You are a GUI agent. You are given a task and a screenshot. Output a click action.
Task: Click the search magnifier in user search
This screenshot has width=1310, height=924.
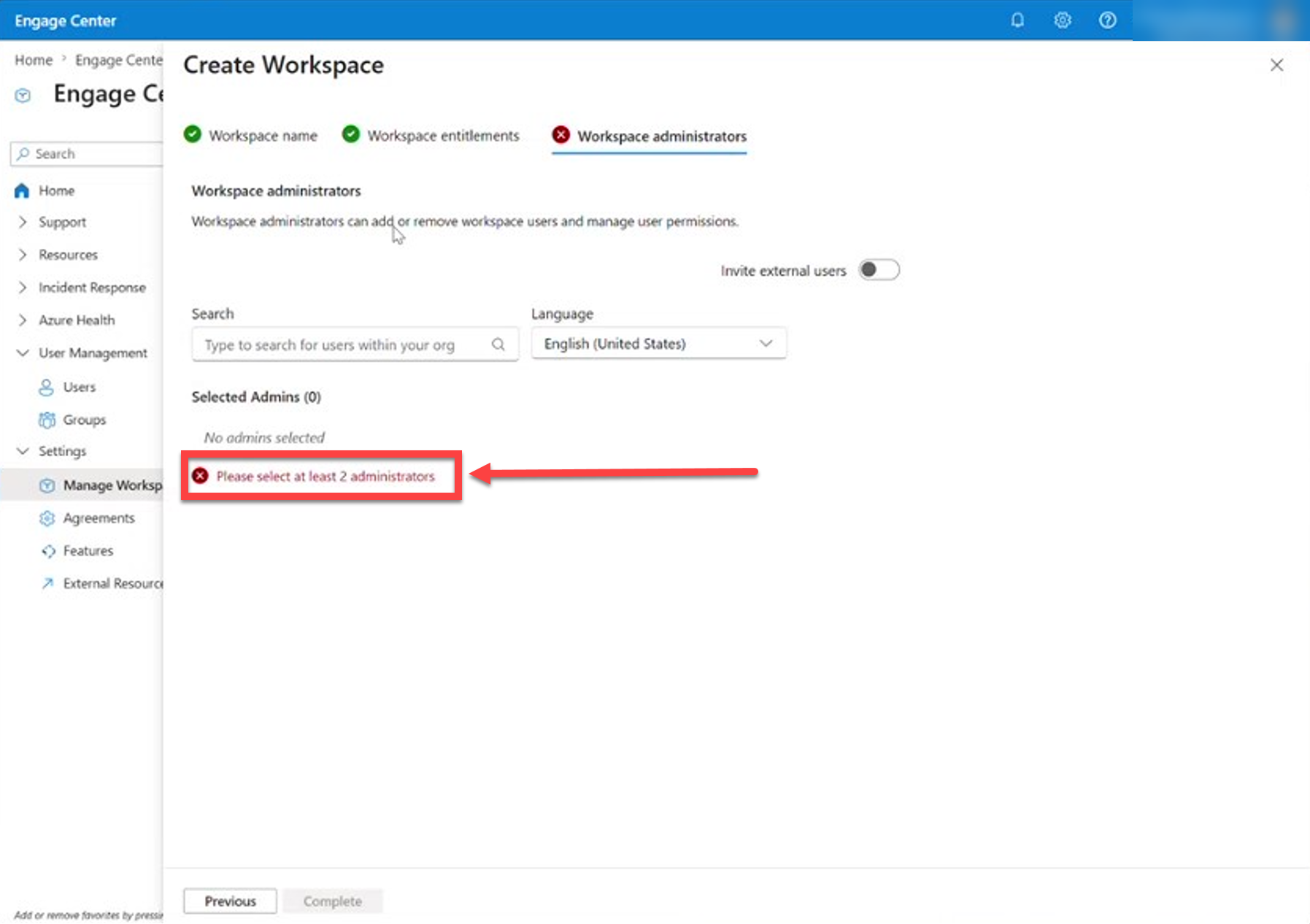498,344
